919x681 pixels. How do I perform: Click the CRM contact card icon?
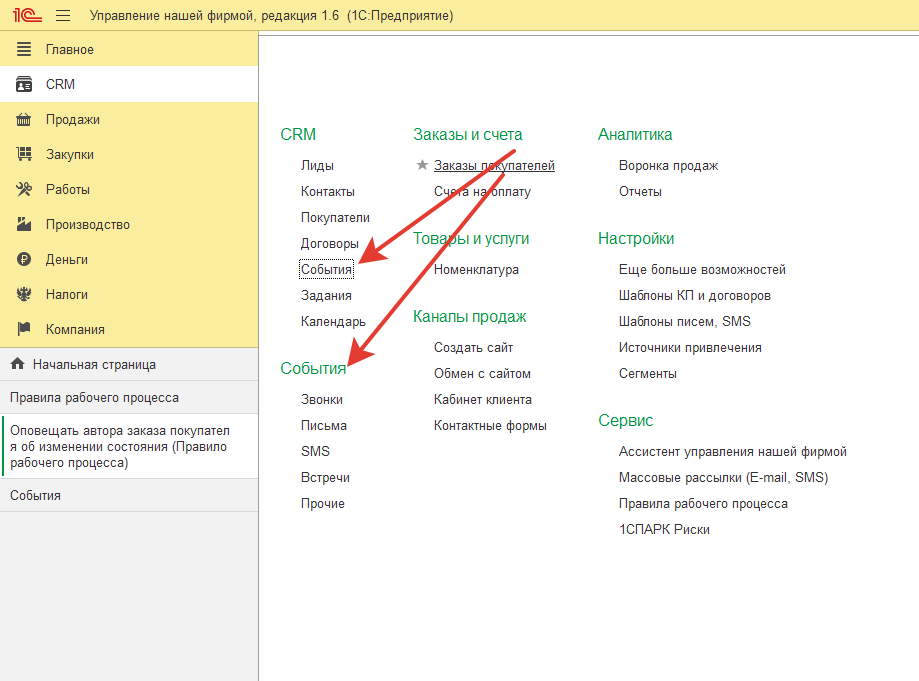pyautogui.click(x=23, y=84)
